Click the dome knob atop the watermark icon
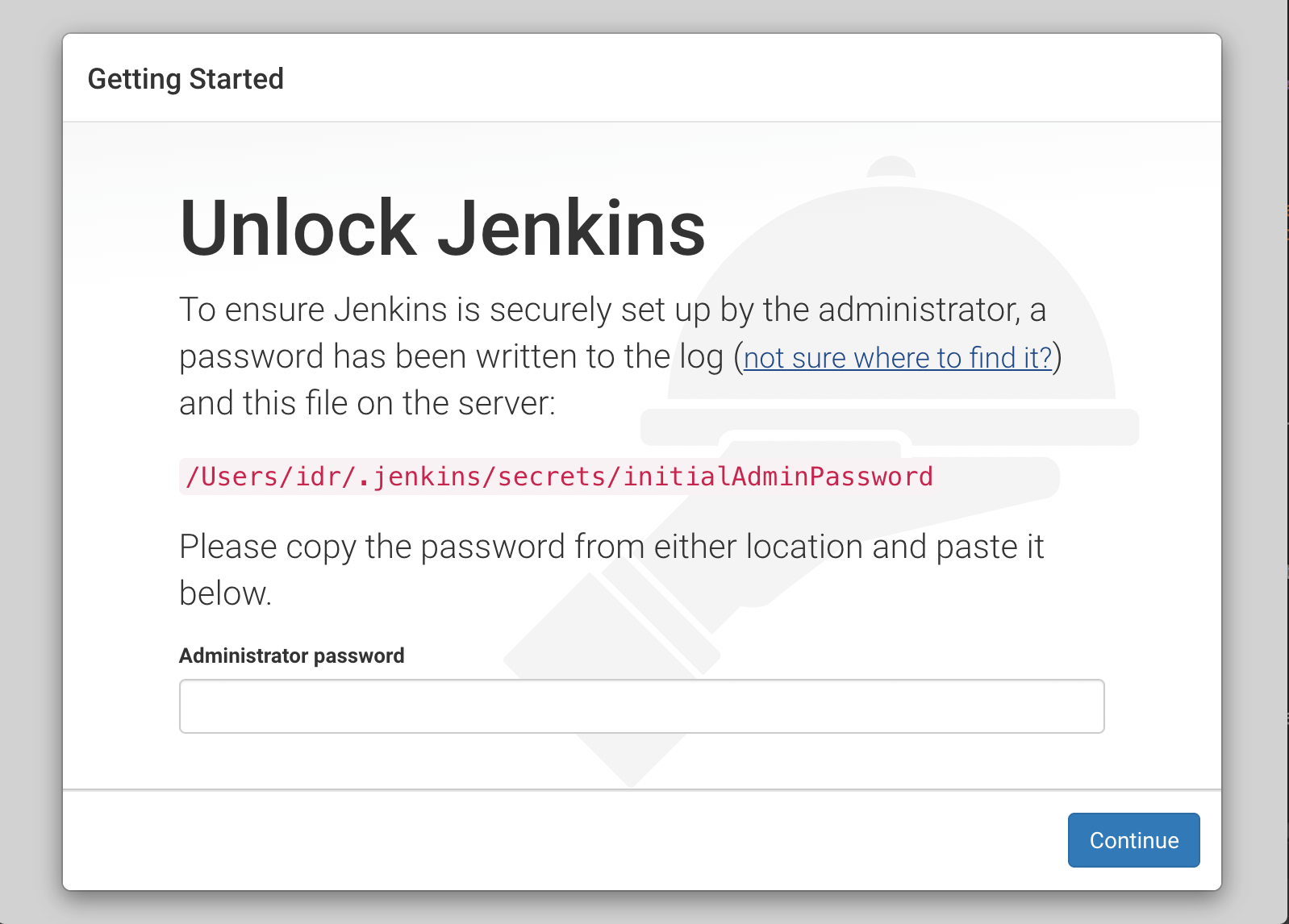1289x924 pixels. (x=891, y=167)
